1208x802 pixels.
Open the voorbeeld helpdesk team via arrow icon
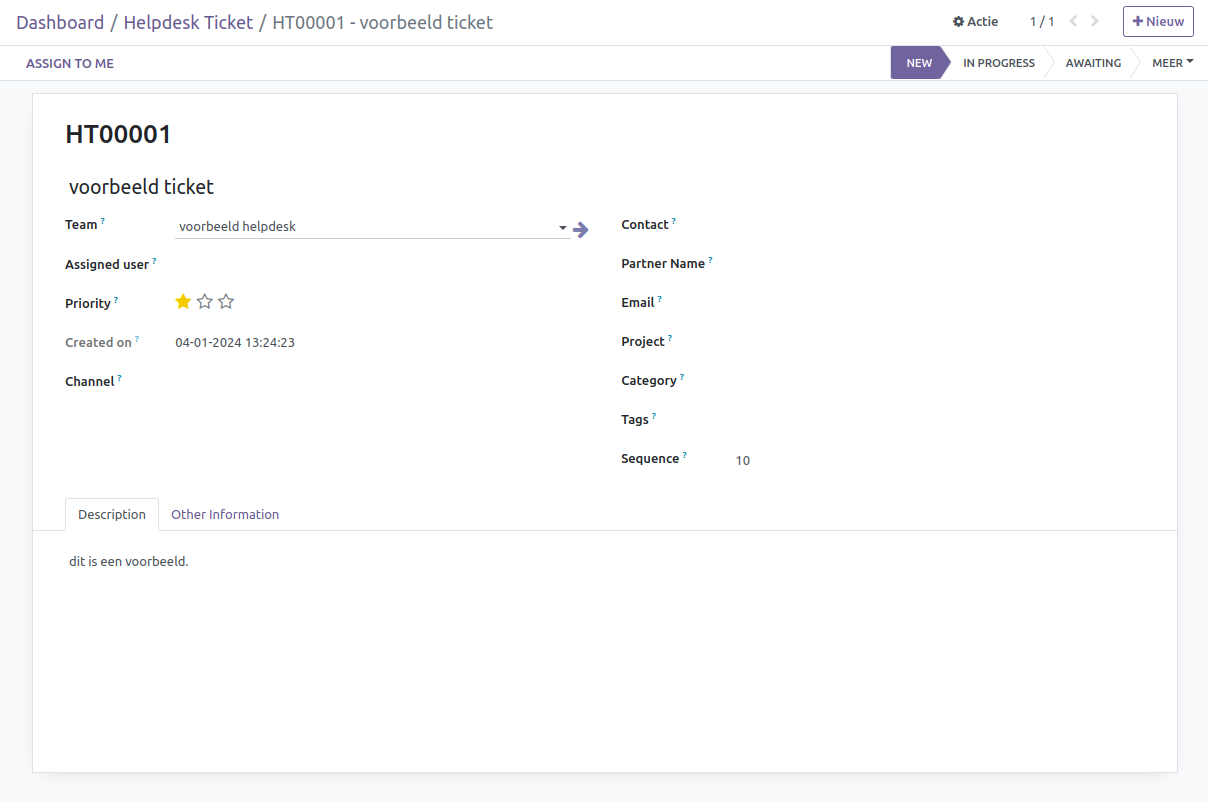[x=581, y=229]
